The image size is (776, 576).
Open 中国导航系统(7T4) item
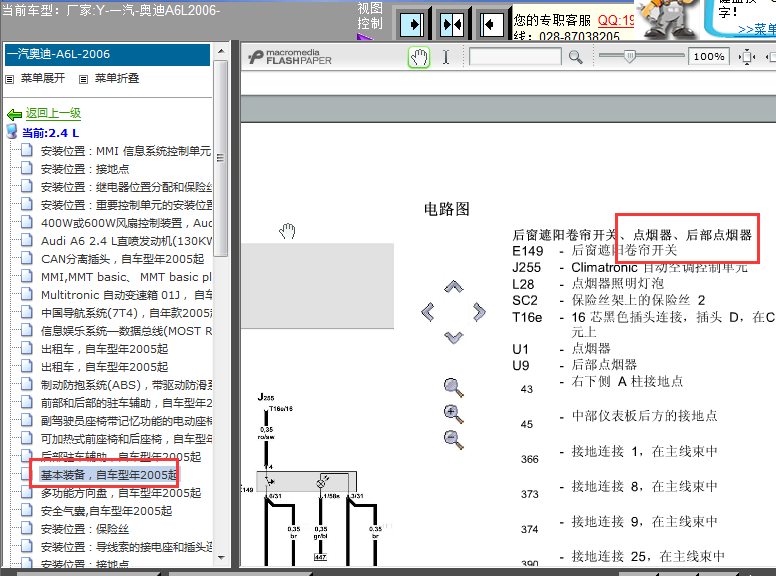(x=126, y=313)
